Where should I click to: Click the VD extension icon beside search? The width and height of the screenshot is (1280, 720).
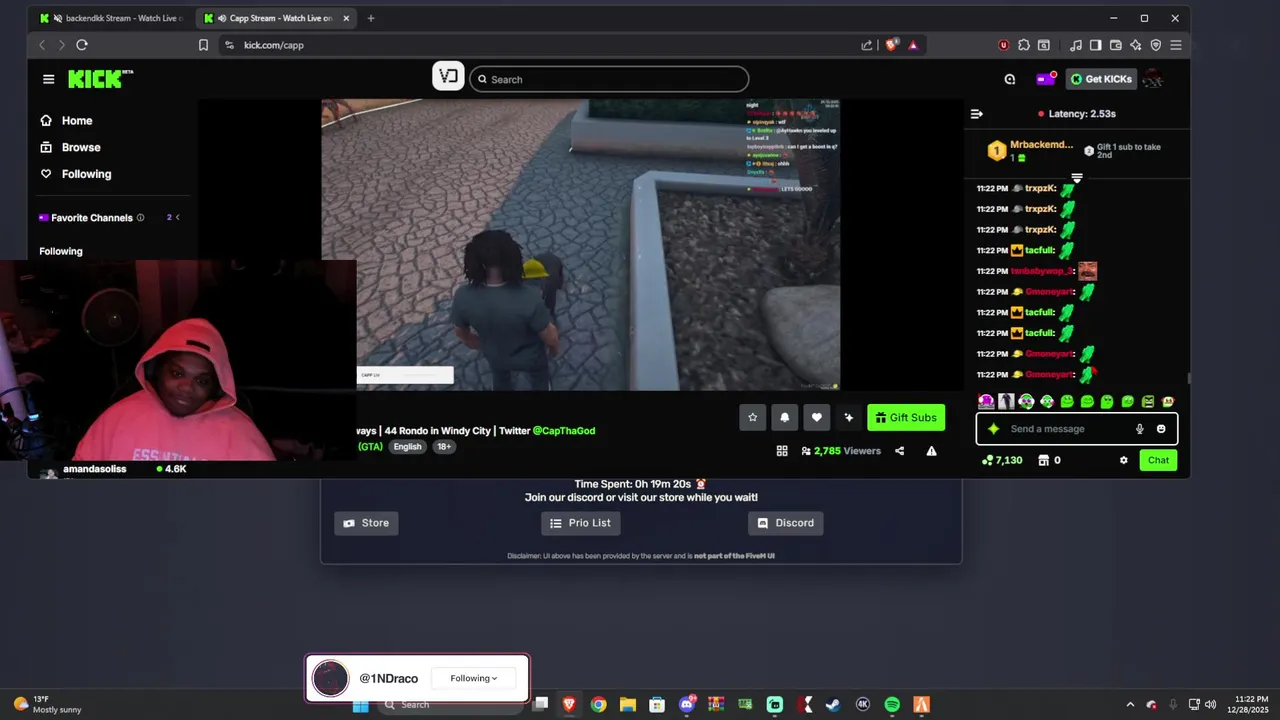pyautogui.click(x=448, y=77)
